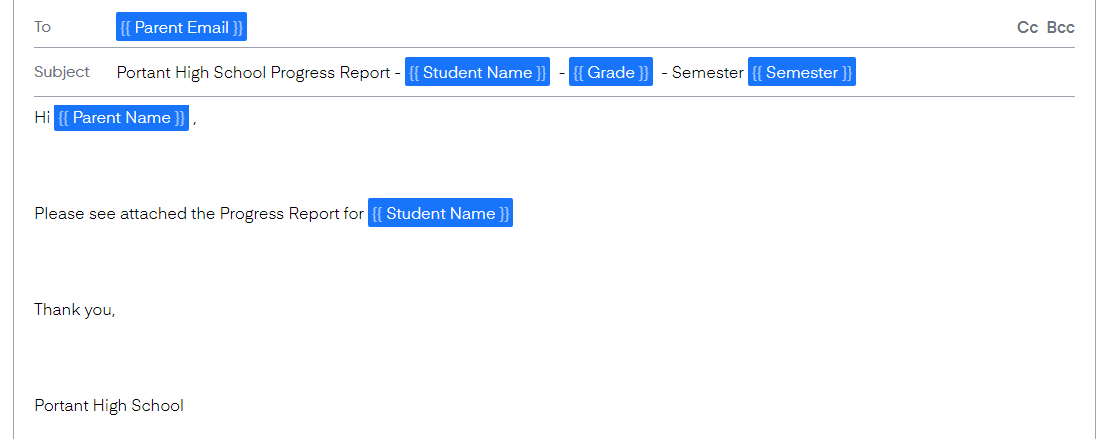Click the Student Name tag in subject line
Screen dimensions: 1103x439
[x=477, y=72]
